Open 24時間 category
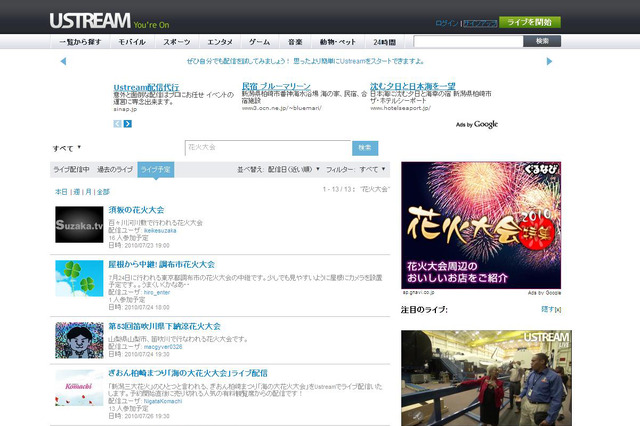The height and width of the screenshot is (426, 640). click(x=384, y=42)
